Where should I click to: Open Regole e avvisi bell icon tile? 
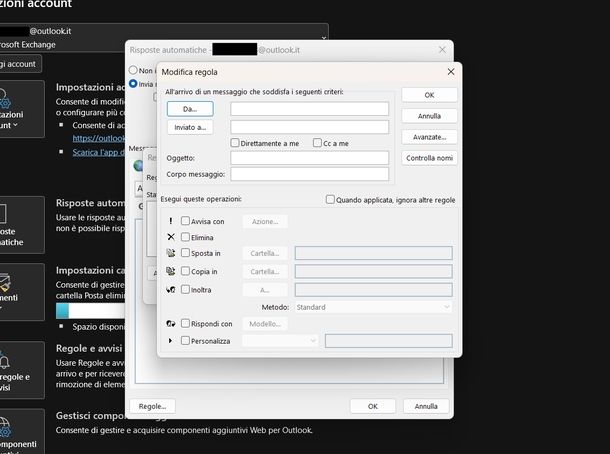[20, 370]
